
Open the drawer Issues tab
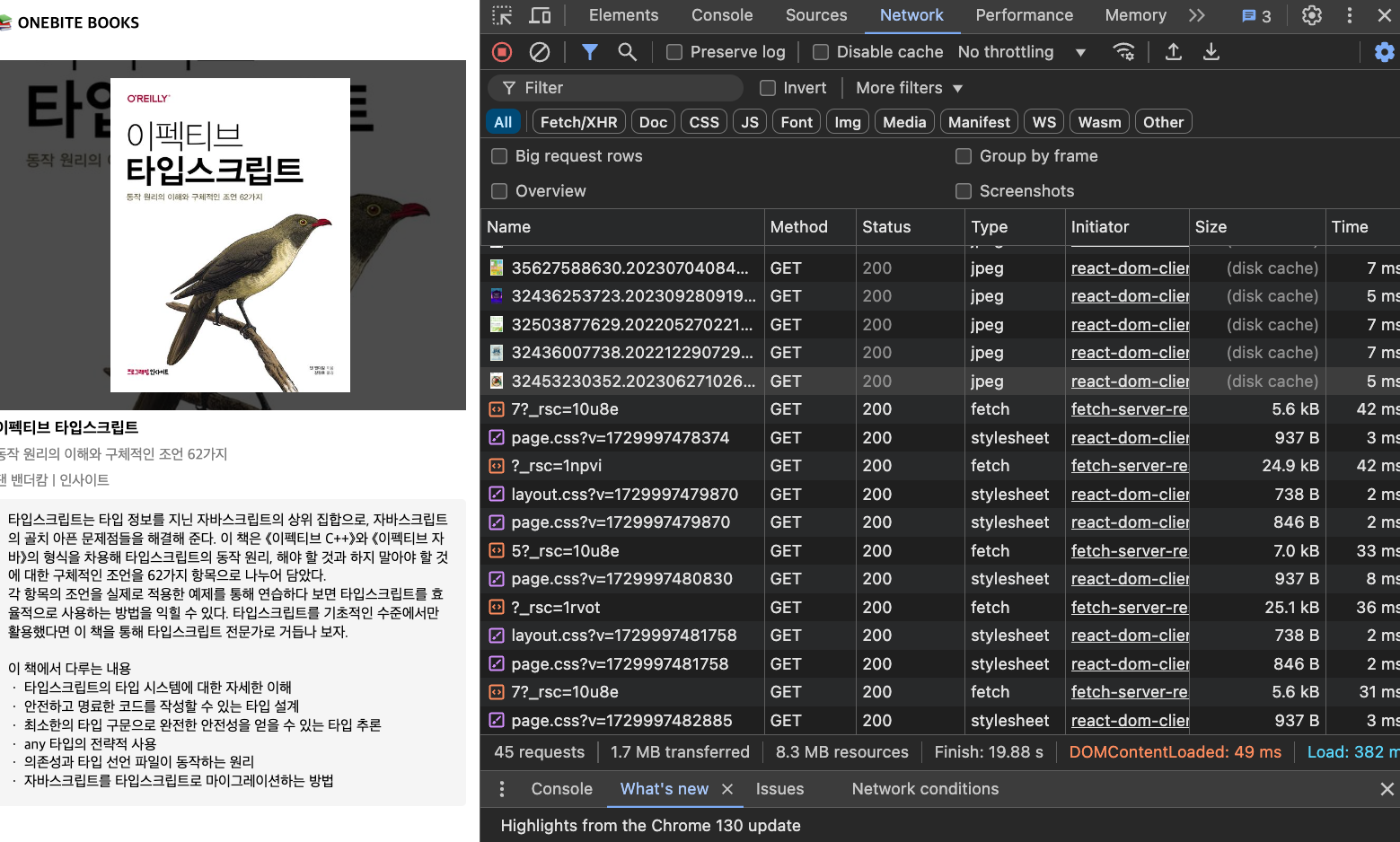(x=779, y=789)
